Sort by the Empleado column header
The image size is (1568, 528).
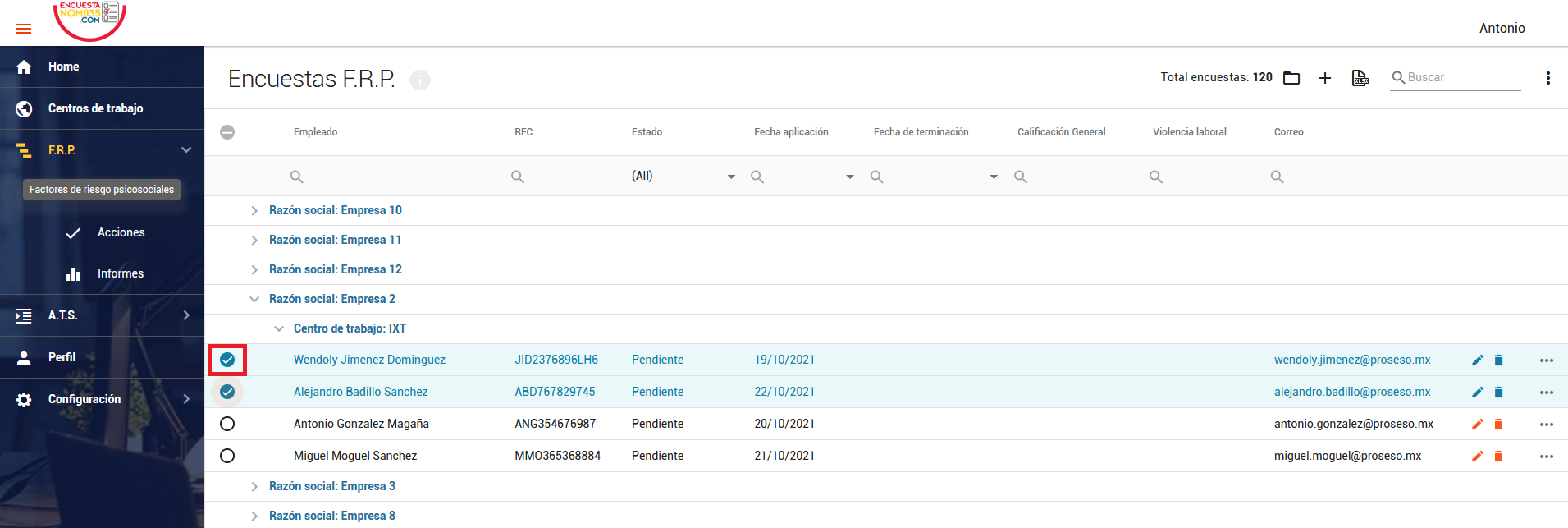pyautogui.click(x=315, y=132)
